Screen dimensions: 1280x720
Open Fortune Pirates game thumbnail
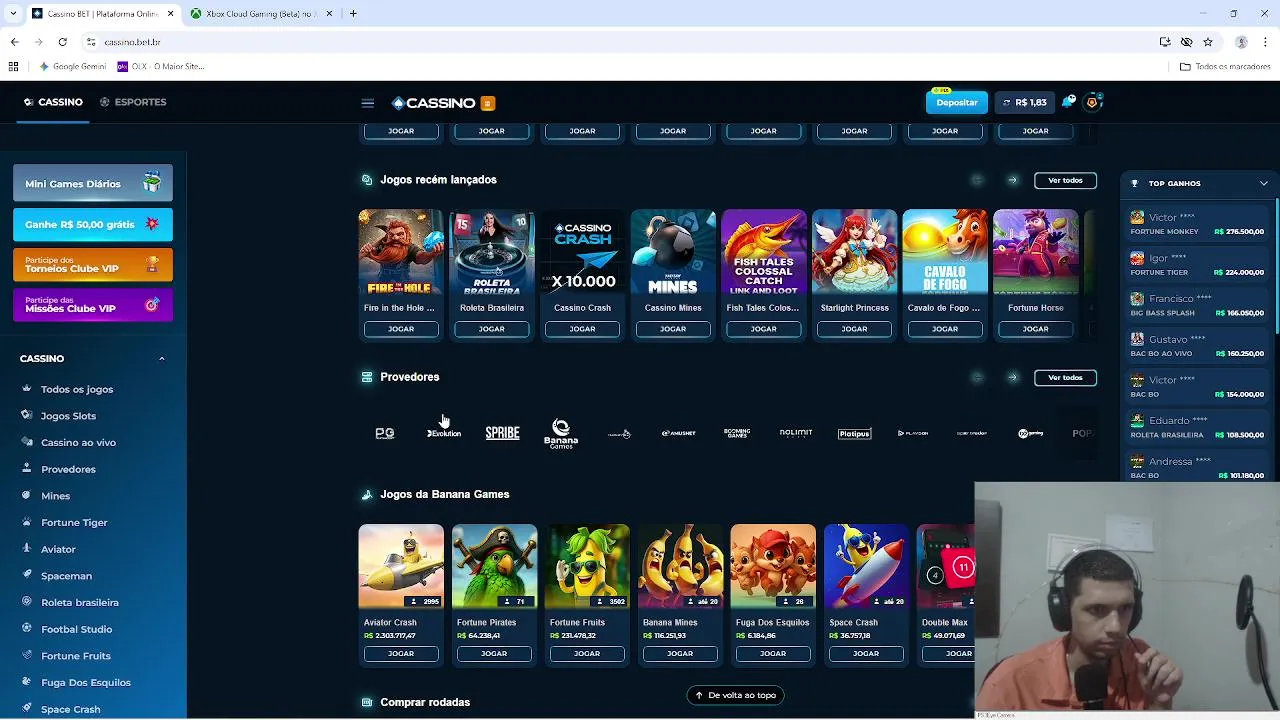(494, 566)
